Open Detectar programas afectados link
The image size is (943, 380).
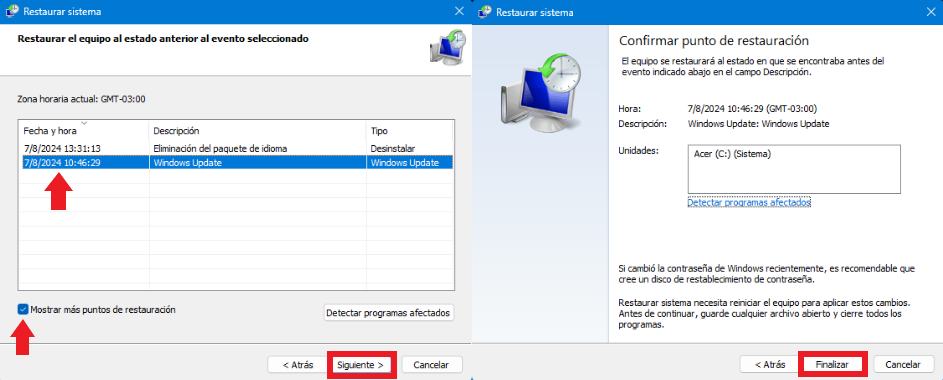pos(749,203)
